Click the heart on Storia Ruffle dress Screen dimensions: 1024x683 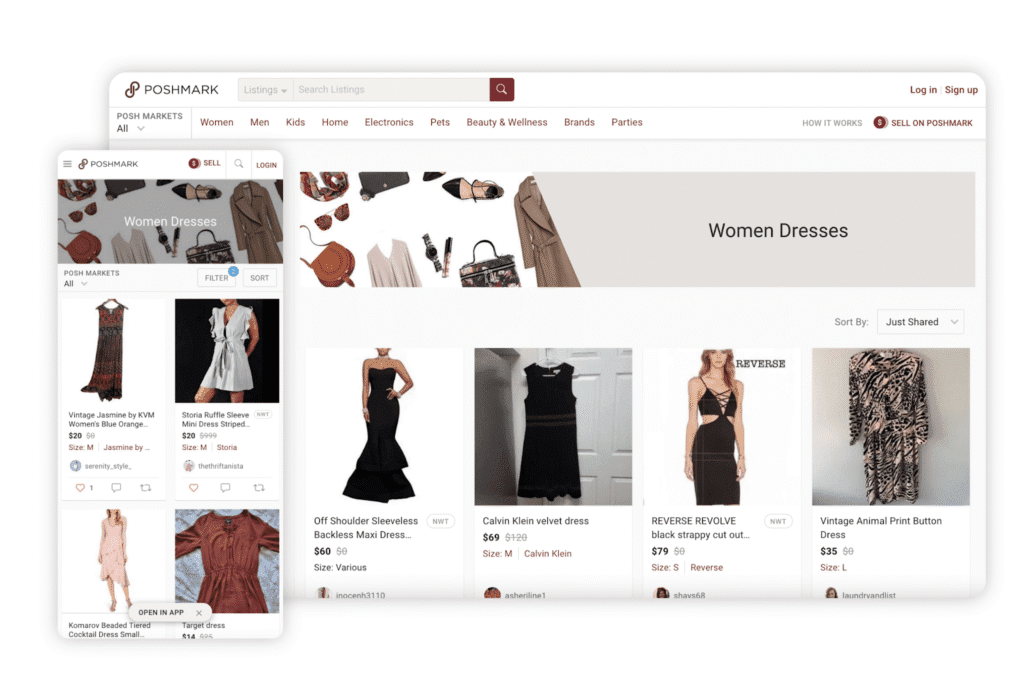click(x=194, y=488)
